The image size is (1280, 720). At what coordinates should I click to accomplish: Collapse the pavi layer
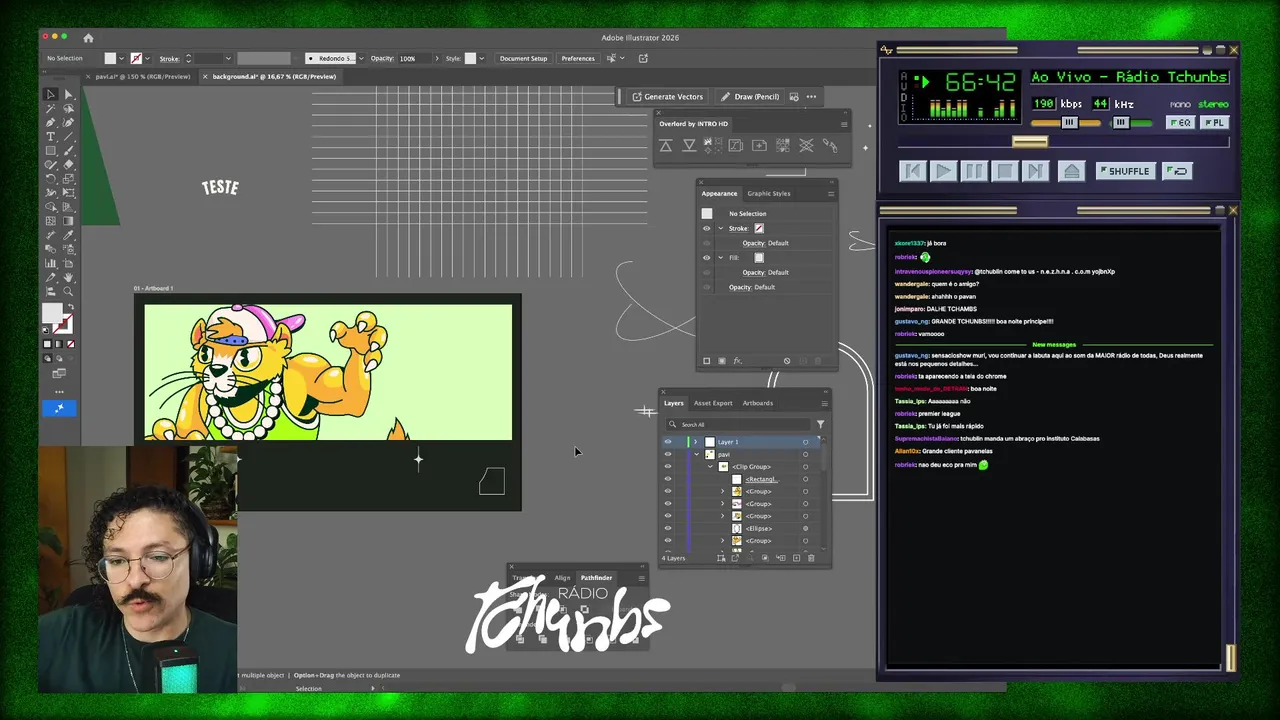(697, 454)
